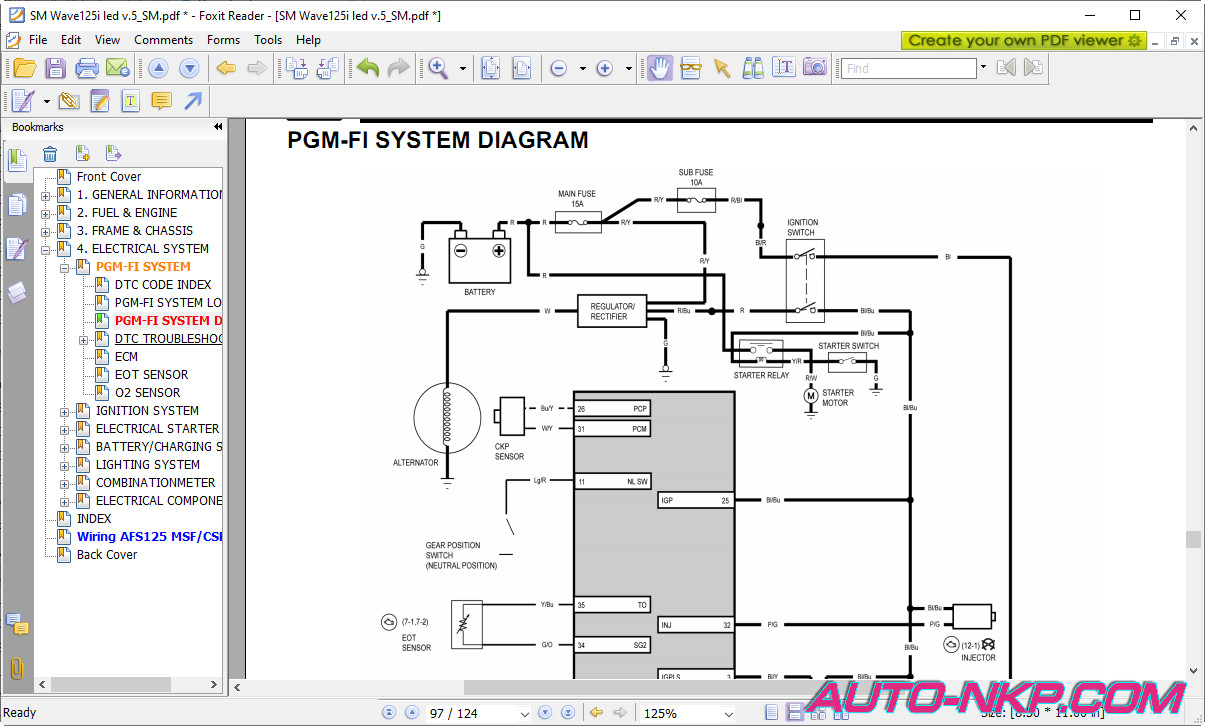
Task: Collapse the PGM-FI SYSTEM bookmark node
Action: (64, 267)
